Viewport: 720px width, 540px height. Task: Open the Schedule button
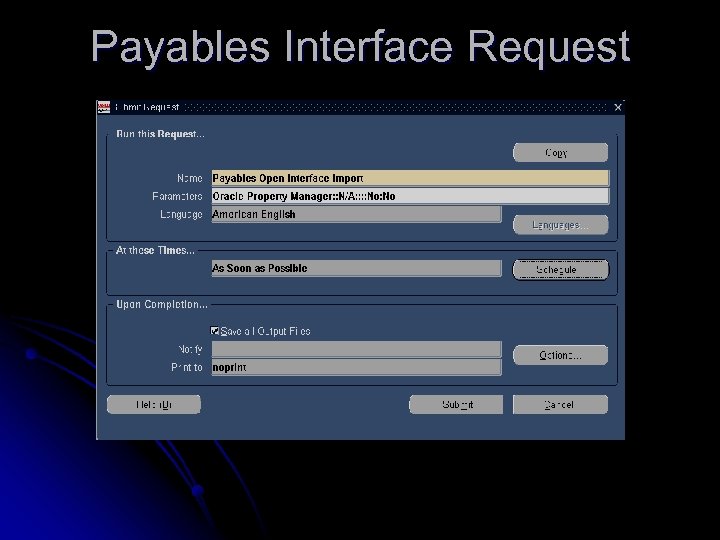coord(560,270)
